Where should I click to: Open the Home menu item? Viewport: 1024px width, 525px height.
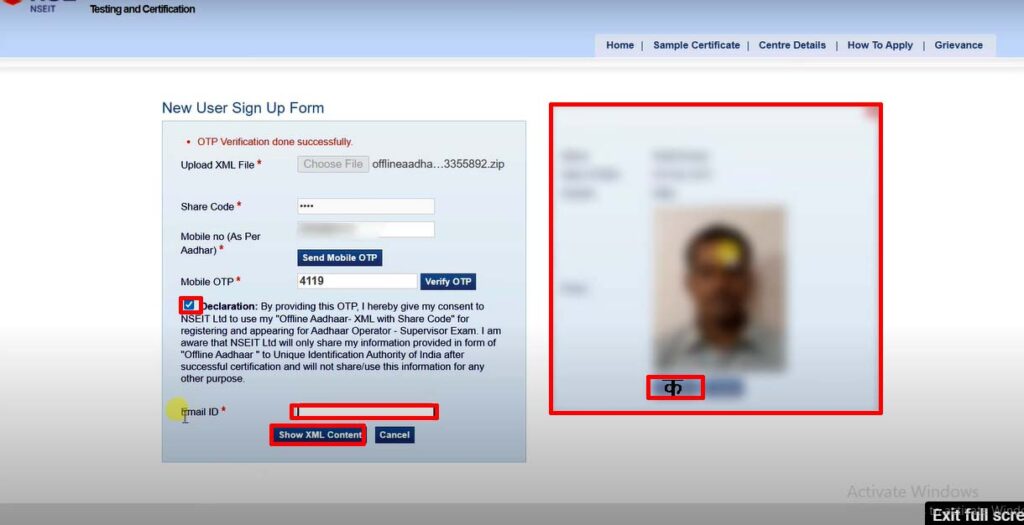619,45
